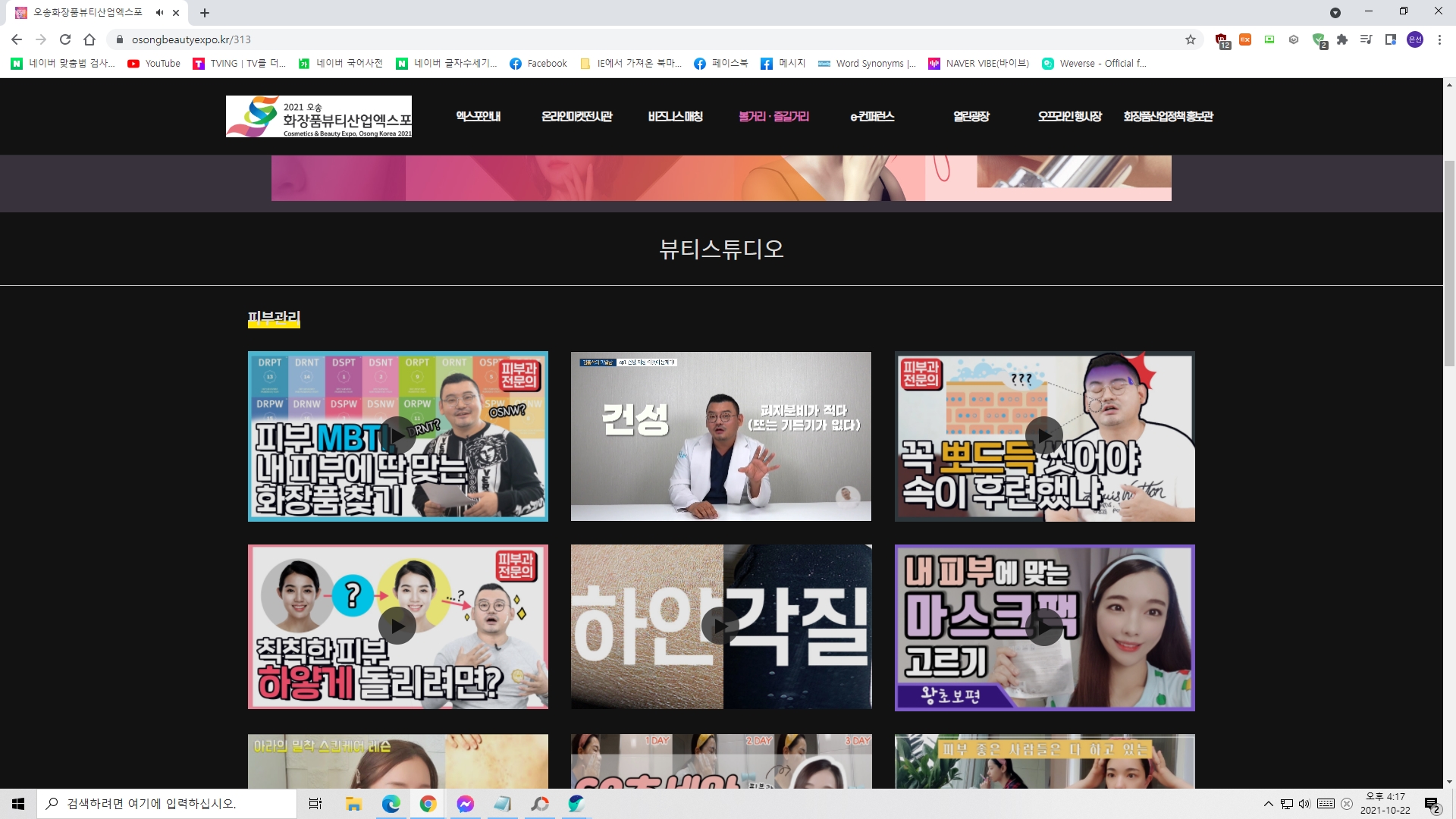Screen dimensions: 1456x819
Task: Bookmark this page with the star icon
Action: tap(1191, 39)
